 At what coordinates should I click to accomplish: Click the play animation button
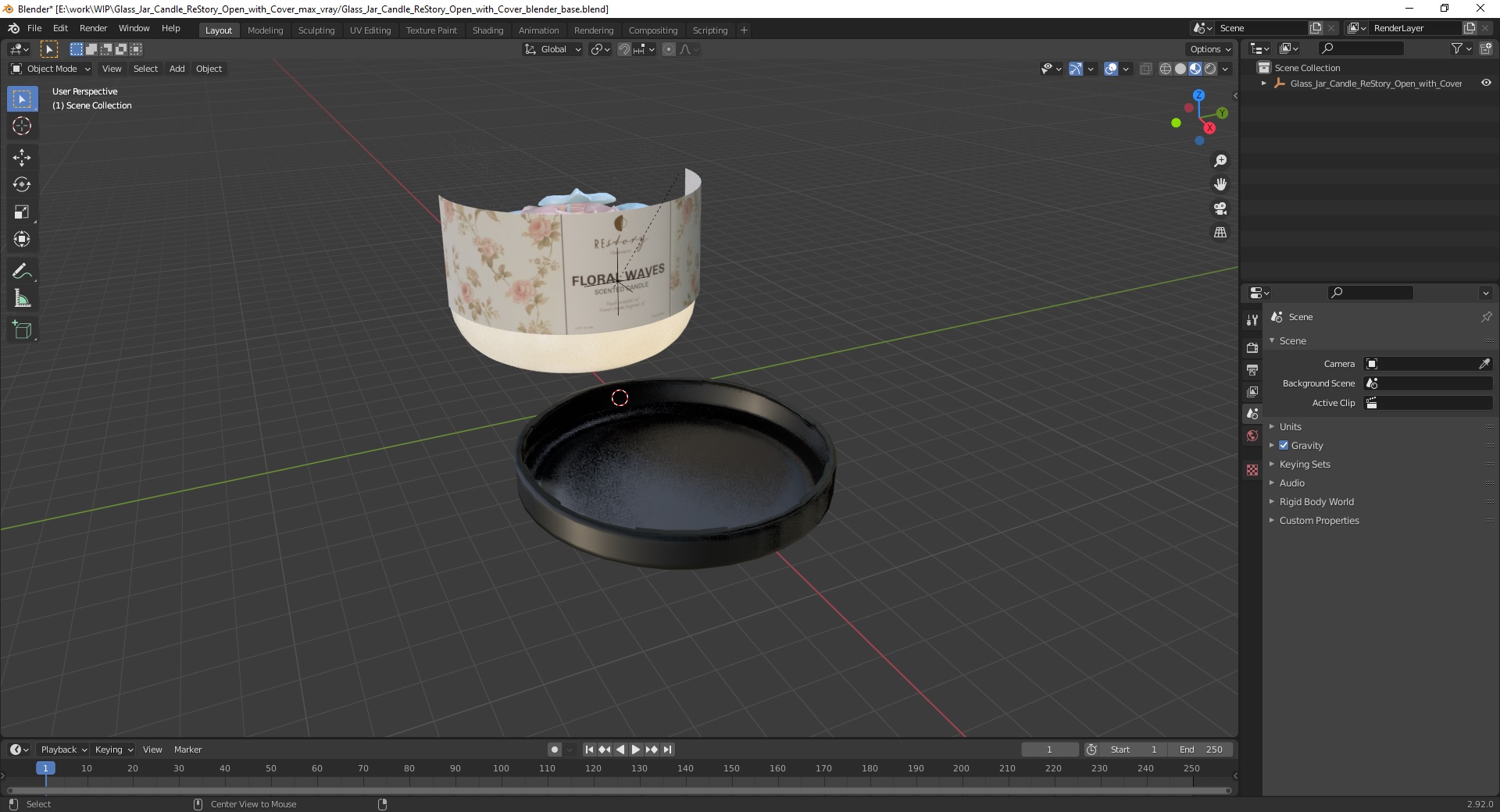tap(636, 750)
